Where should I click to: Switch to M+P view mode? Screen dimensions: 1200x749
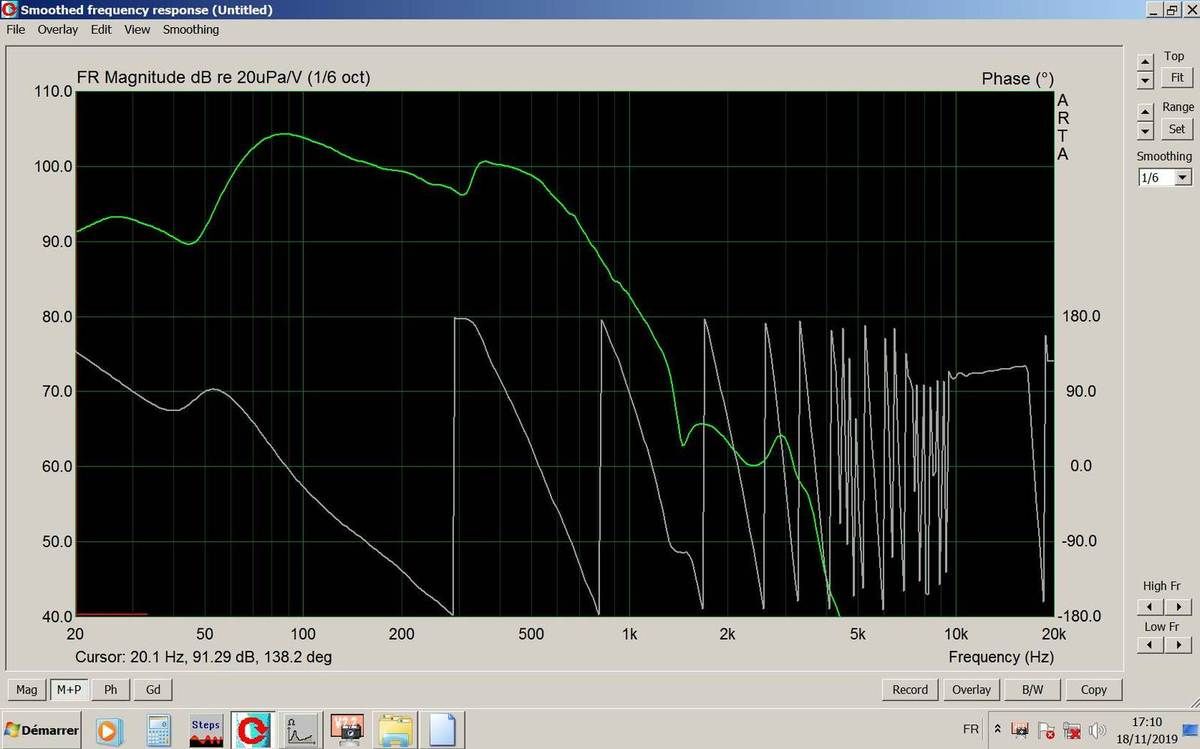(x=69, y=689)
